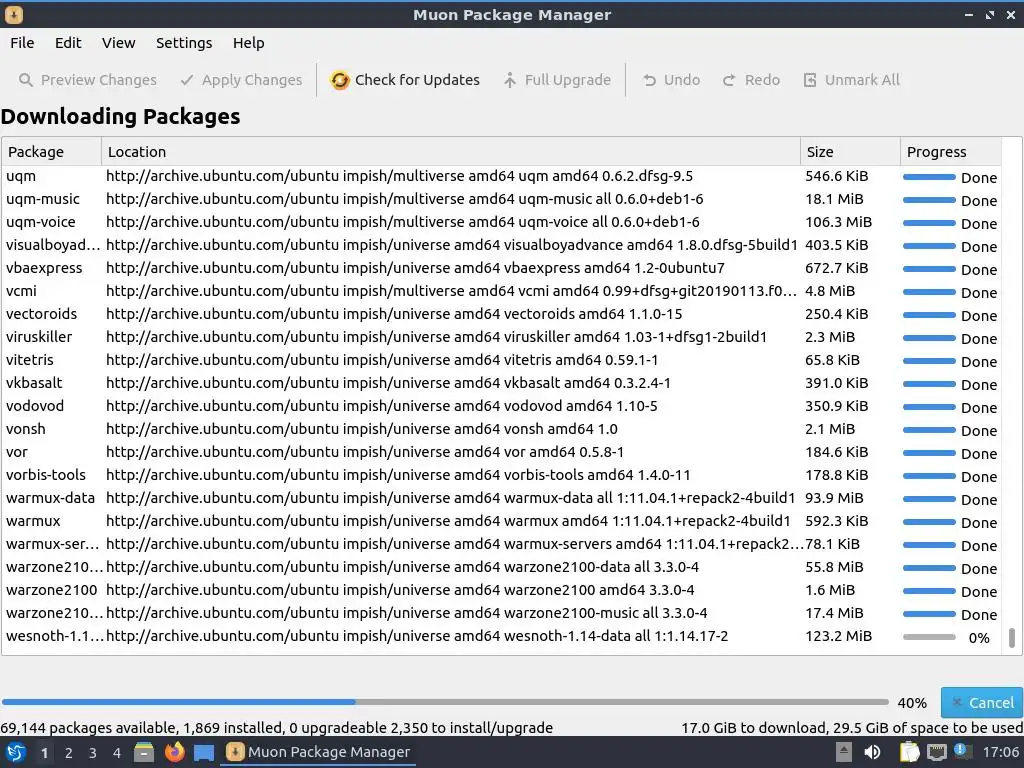Select the vkbasalt package row
1024x768 pixels.
(x=501, y=383)
